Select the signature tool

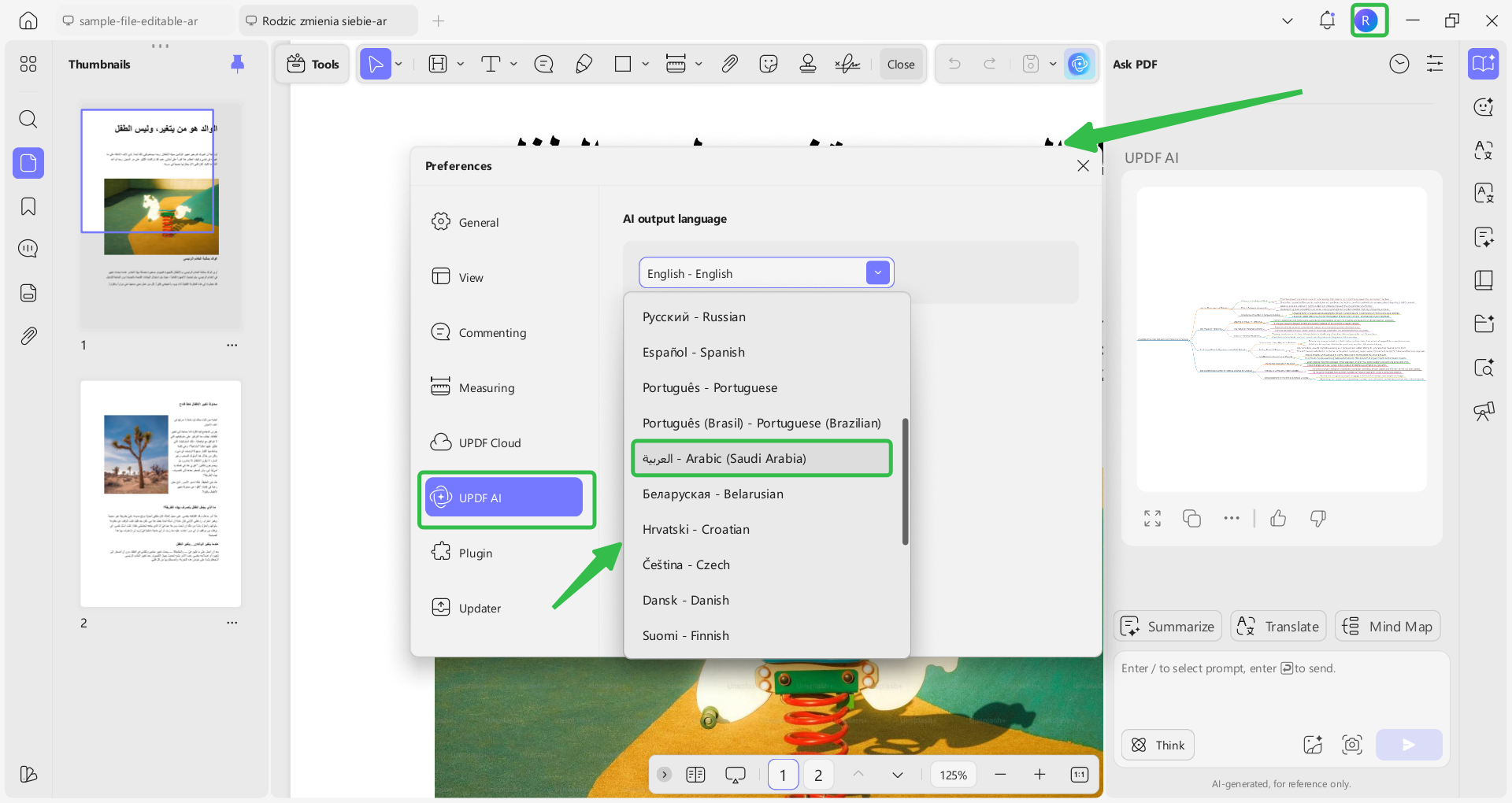pos(847,64)
